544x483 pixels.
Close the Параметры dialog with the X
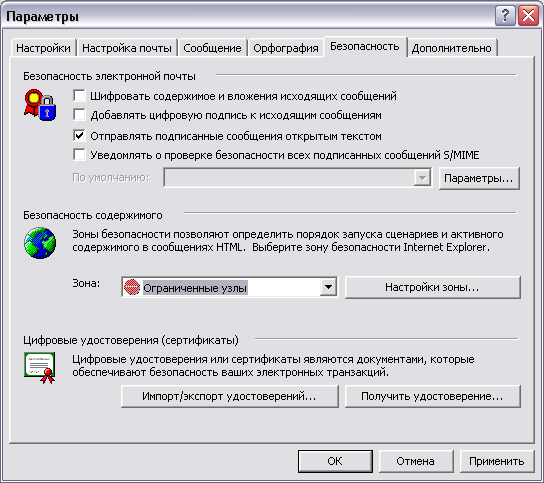coord(528,16)
